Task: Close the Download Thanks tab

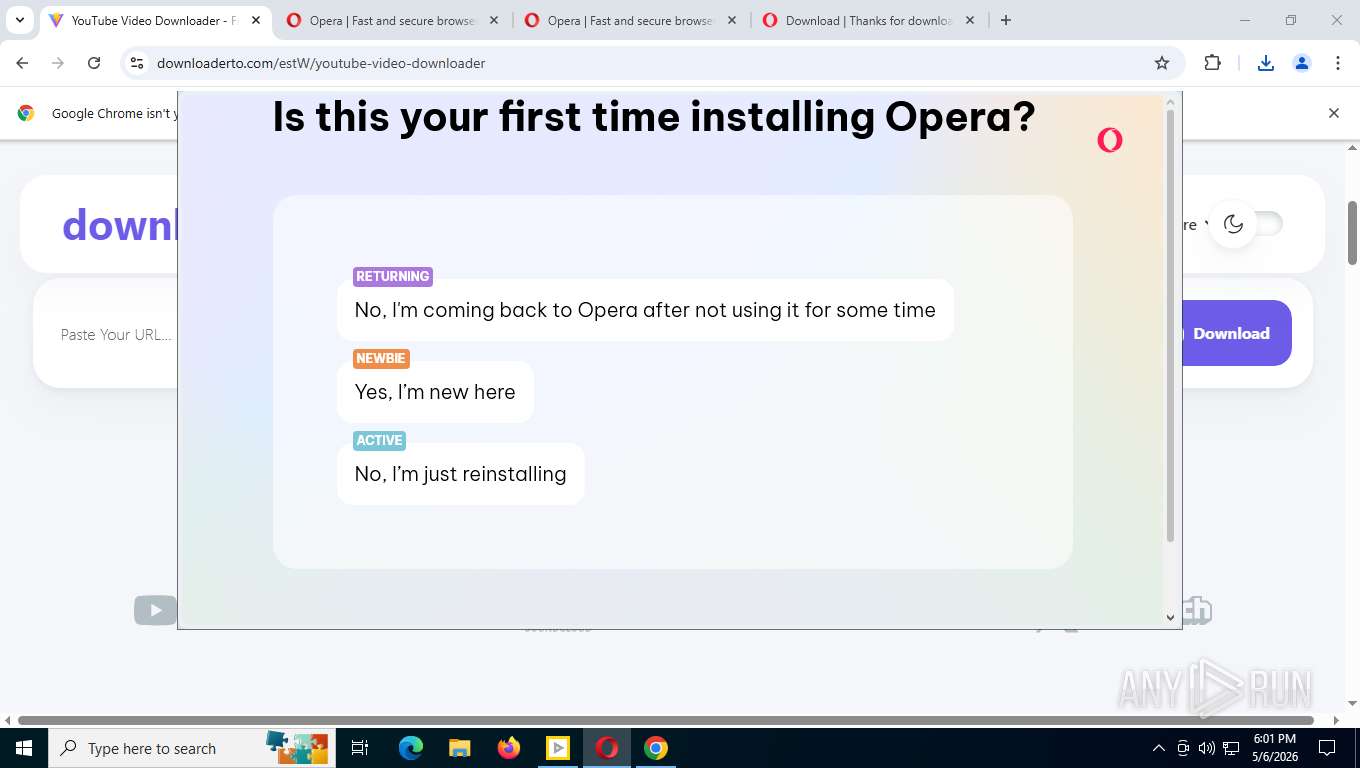Action: [970, 20]
